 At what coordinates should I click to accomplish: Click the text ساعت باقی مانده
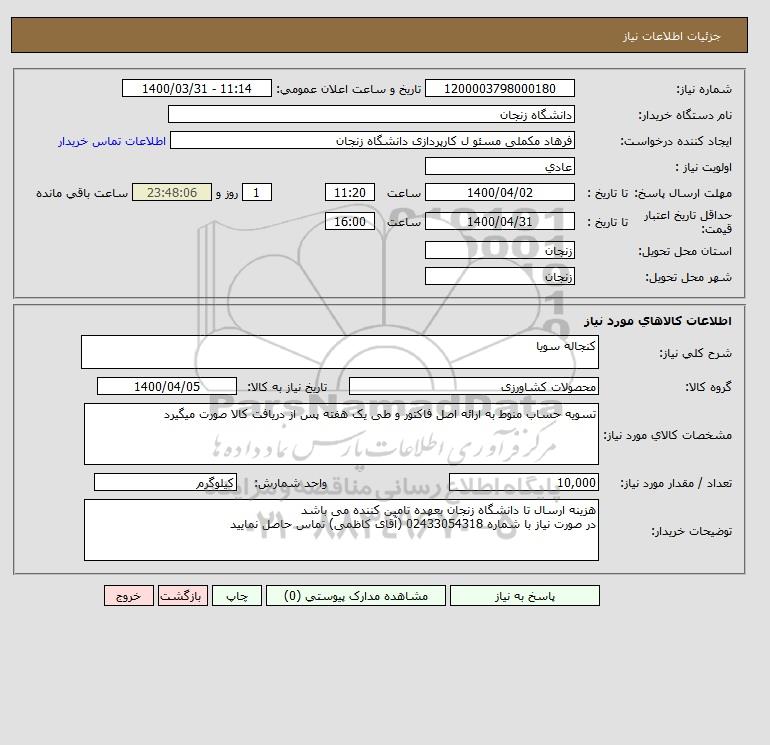(82, 193)
